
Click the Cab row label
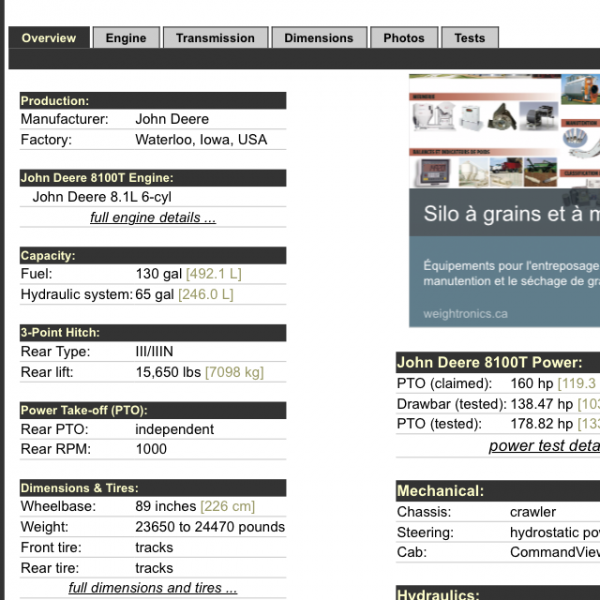(x=412, y=552)
